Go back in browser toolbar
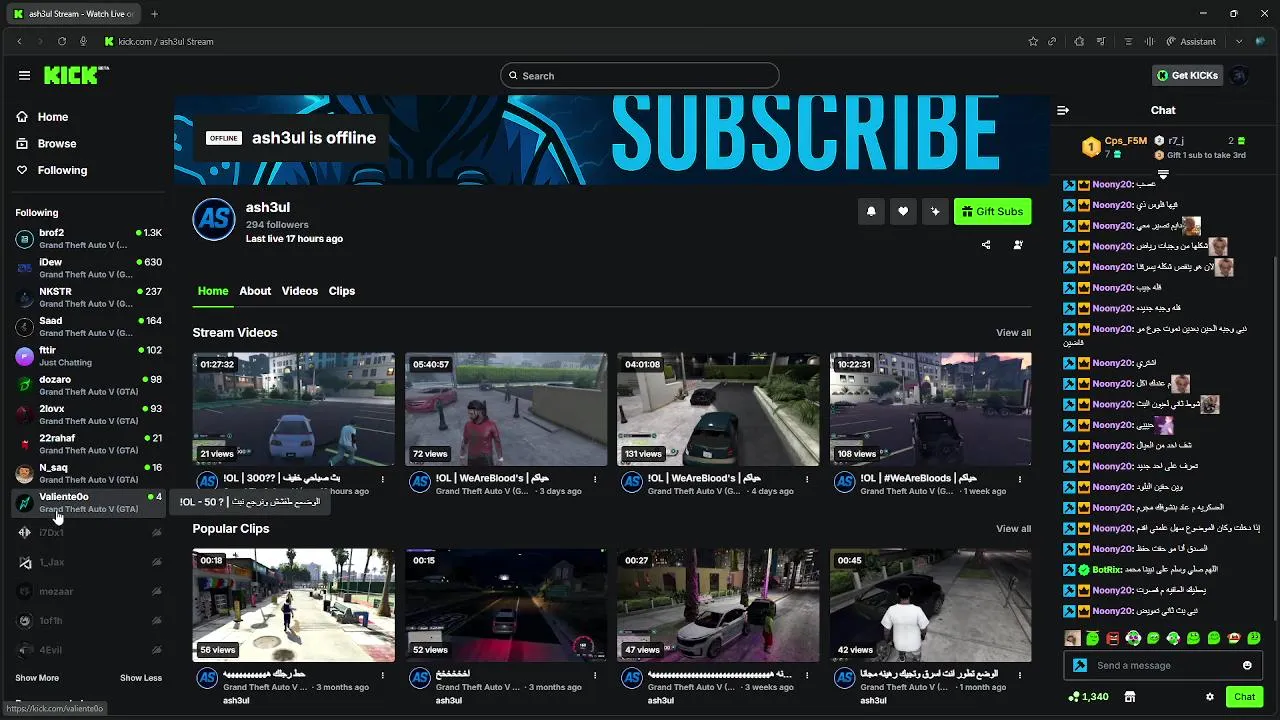Viewport: 1280px width, 720px height. (19, 41)
